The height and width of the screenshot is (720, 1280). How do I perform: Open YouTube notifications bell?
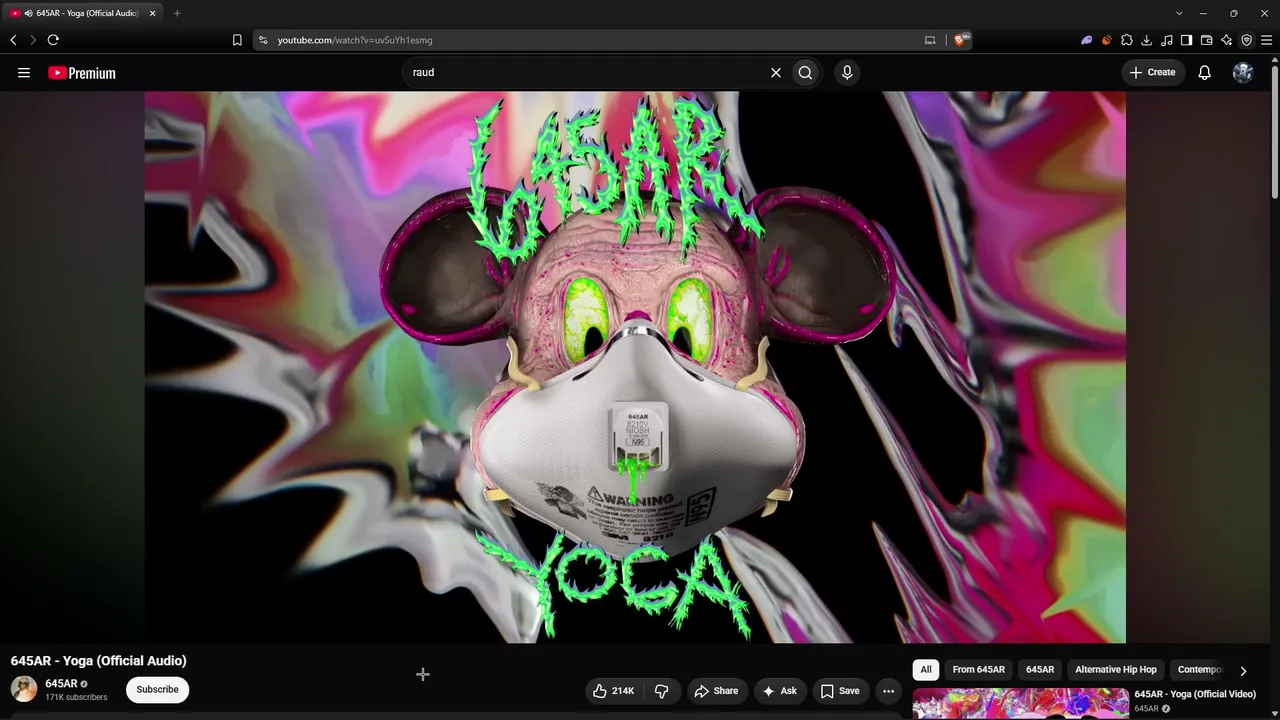1205,73
